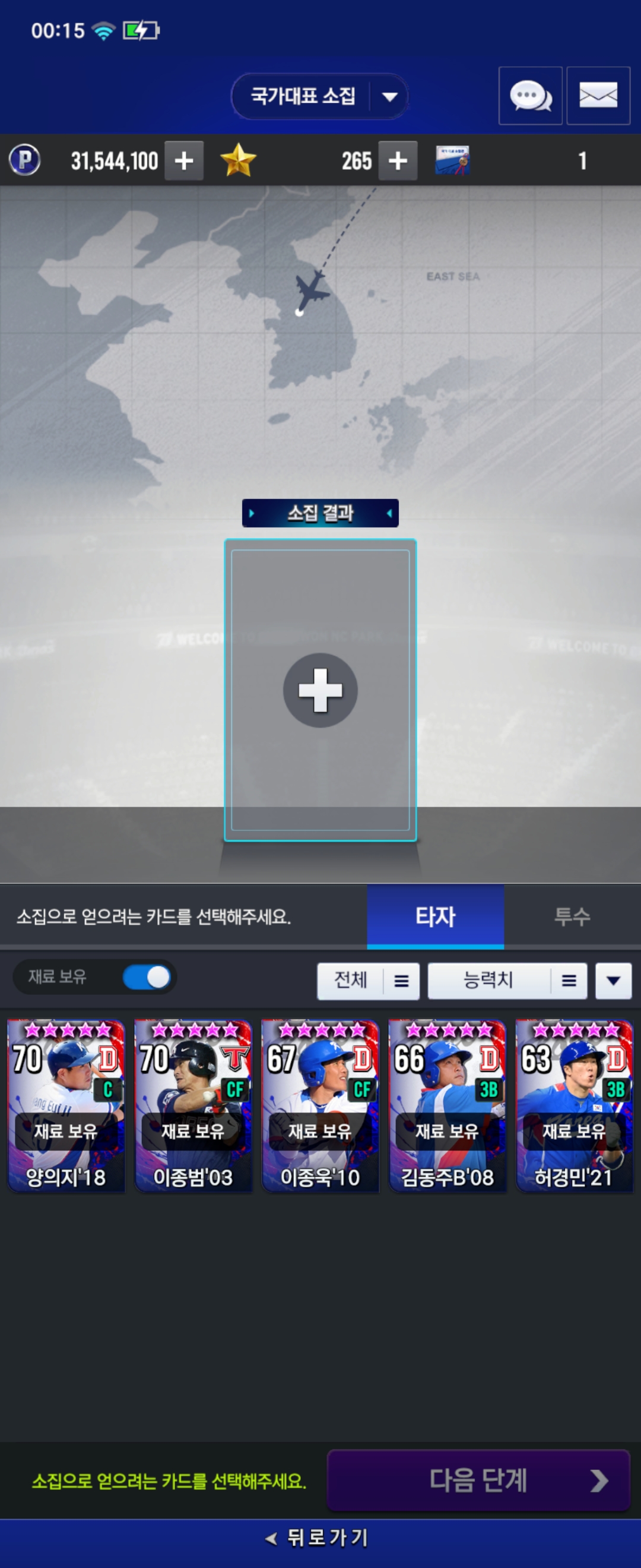Click the plus circle in result card slot
Image resolution: width=641 pixels, height=1568 pixels.
320,690
